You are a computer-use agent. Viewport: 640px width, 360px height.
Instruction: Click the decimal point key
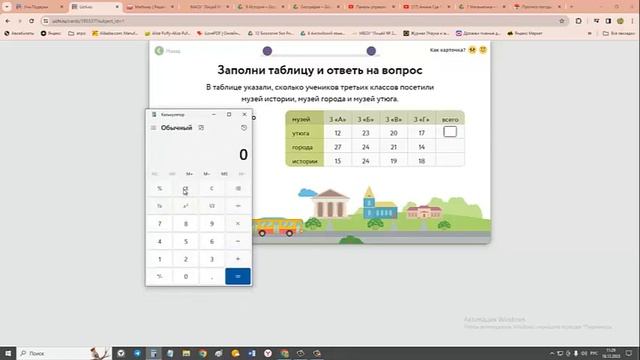coord(212,276)
